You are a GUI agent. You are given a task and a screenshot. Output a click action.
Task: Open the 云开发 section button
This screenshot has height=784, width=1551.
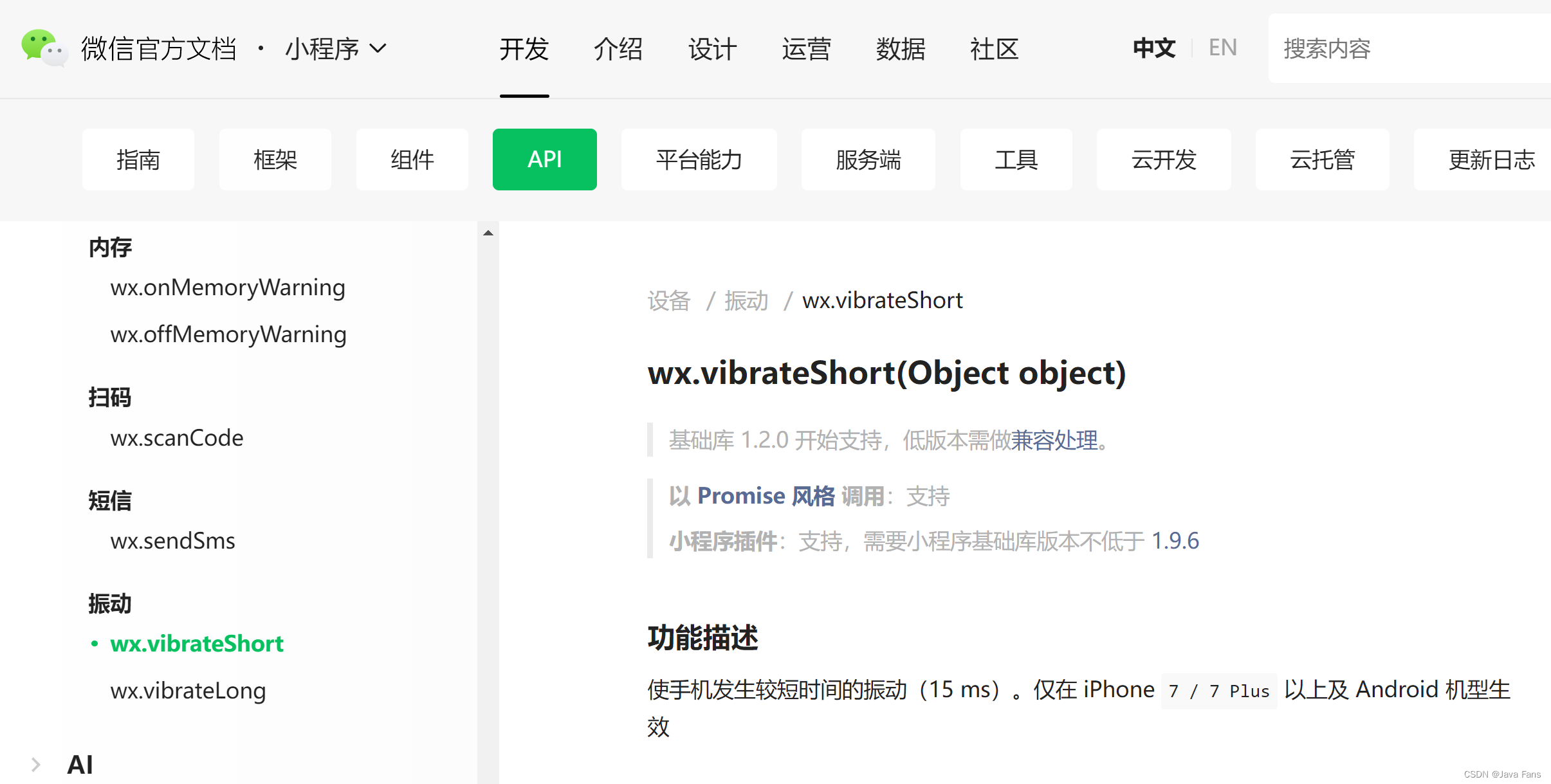tap(1164, 160)
